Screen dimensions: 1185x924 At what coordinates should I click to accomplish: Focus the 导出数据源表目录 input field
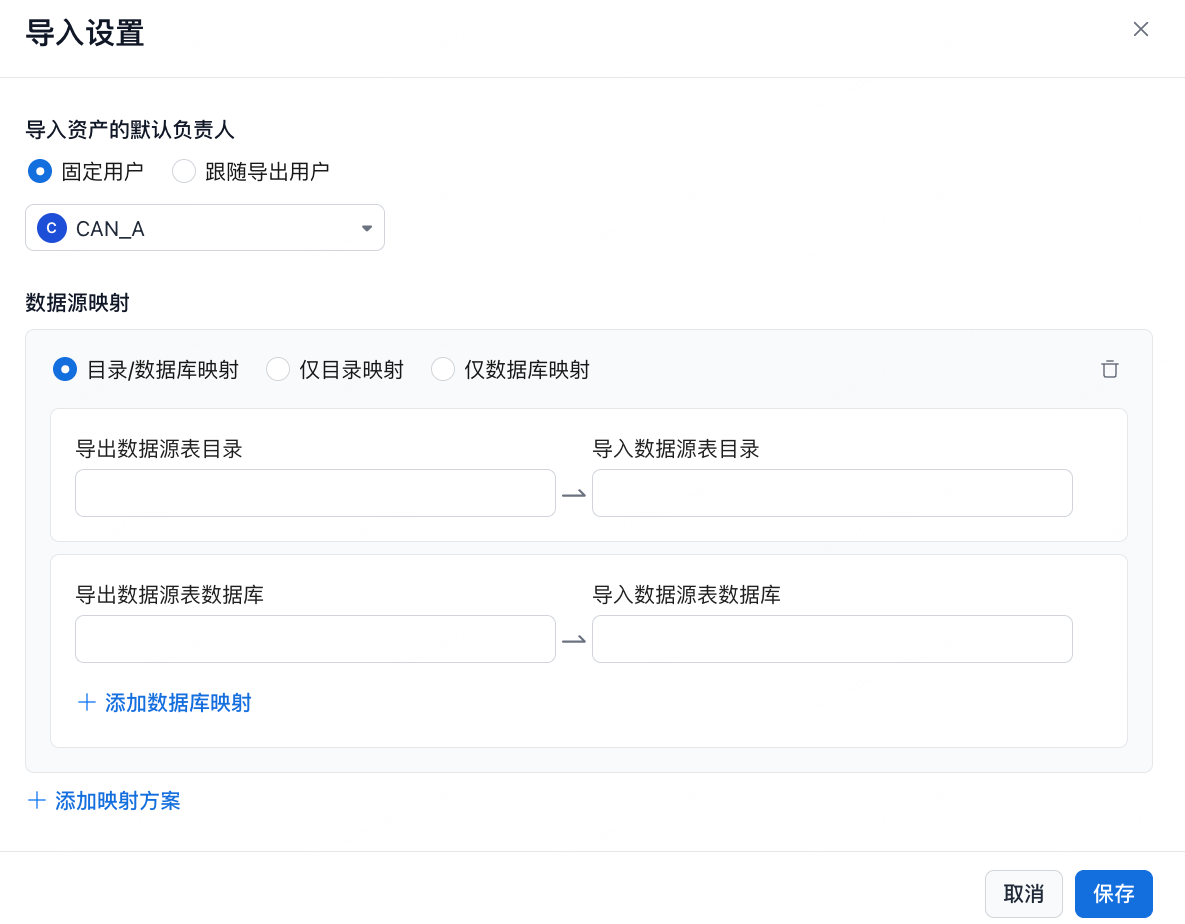pyautogui.click(x=315, y=493)
